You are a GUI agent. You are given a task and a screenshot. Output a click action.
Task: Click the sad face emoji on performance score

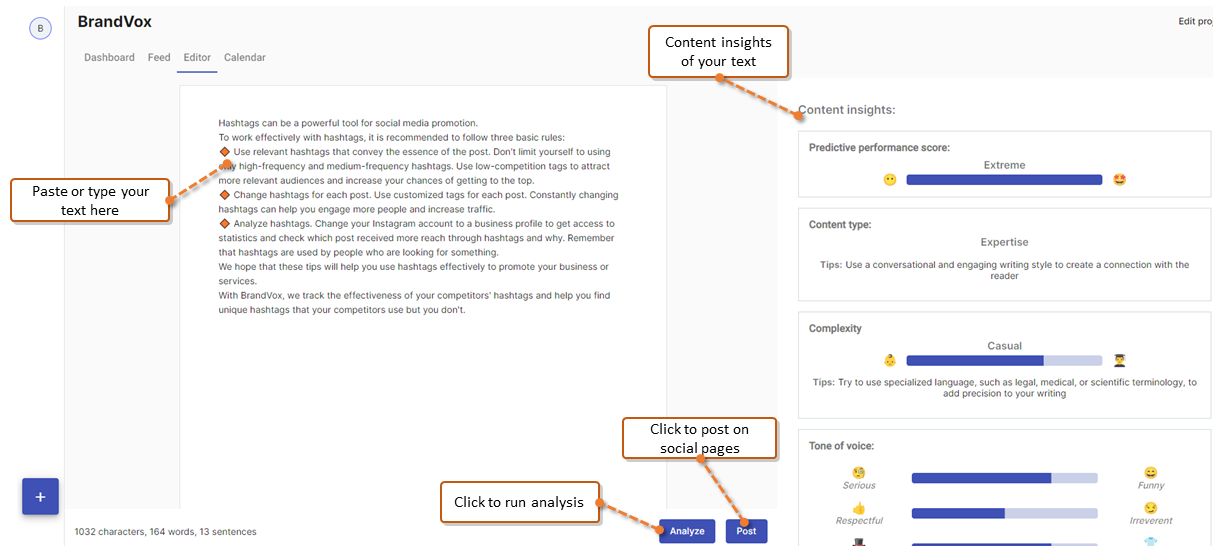tap(890, 180)
